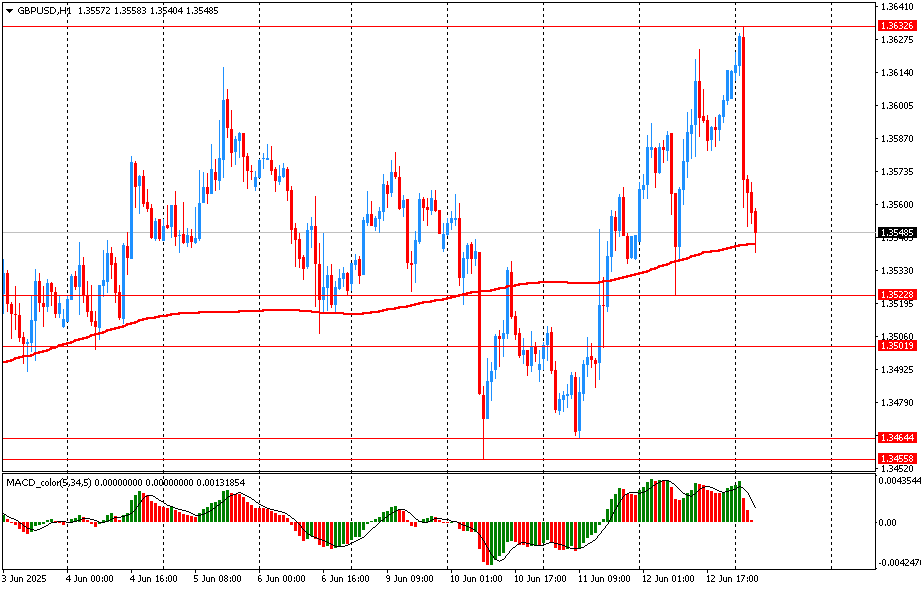
Task: Click the 3 Jun 2025 date label
Action: coord(26,579)
